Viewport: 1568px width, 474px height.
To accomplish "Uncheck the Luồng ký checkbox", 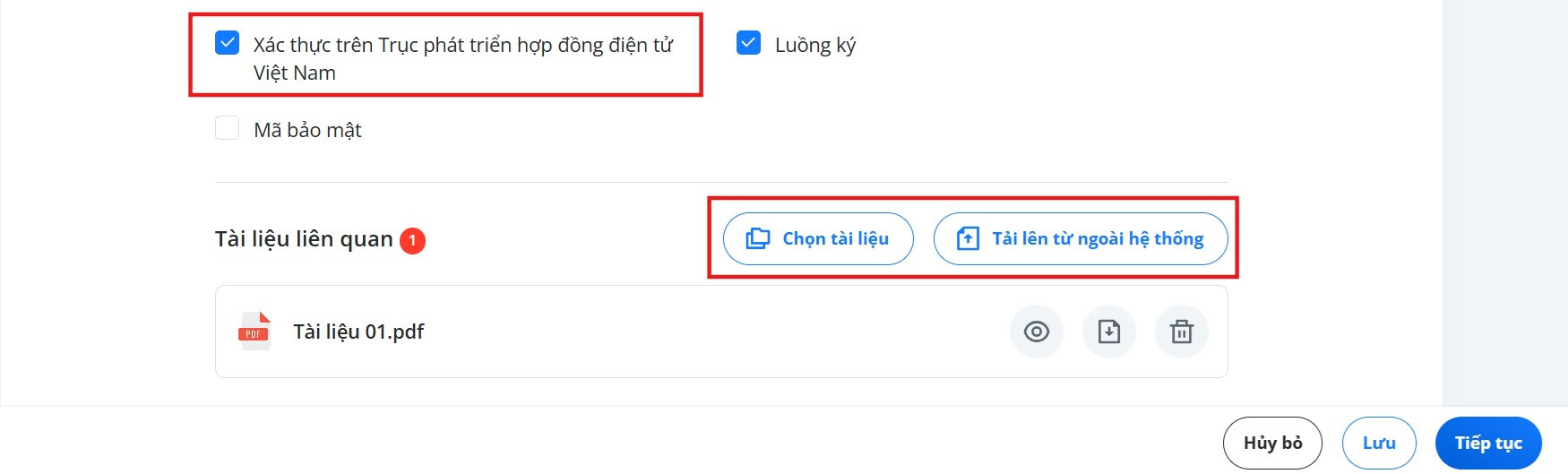I will tap(749, 43).
